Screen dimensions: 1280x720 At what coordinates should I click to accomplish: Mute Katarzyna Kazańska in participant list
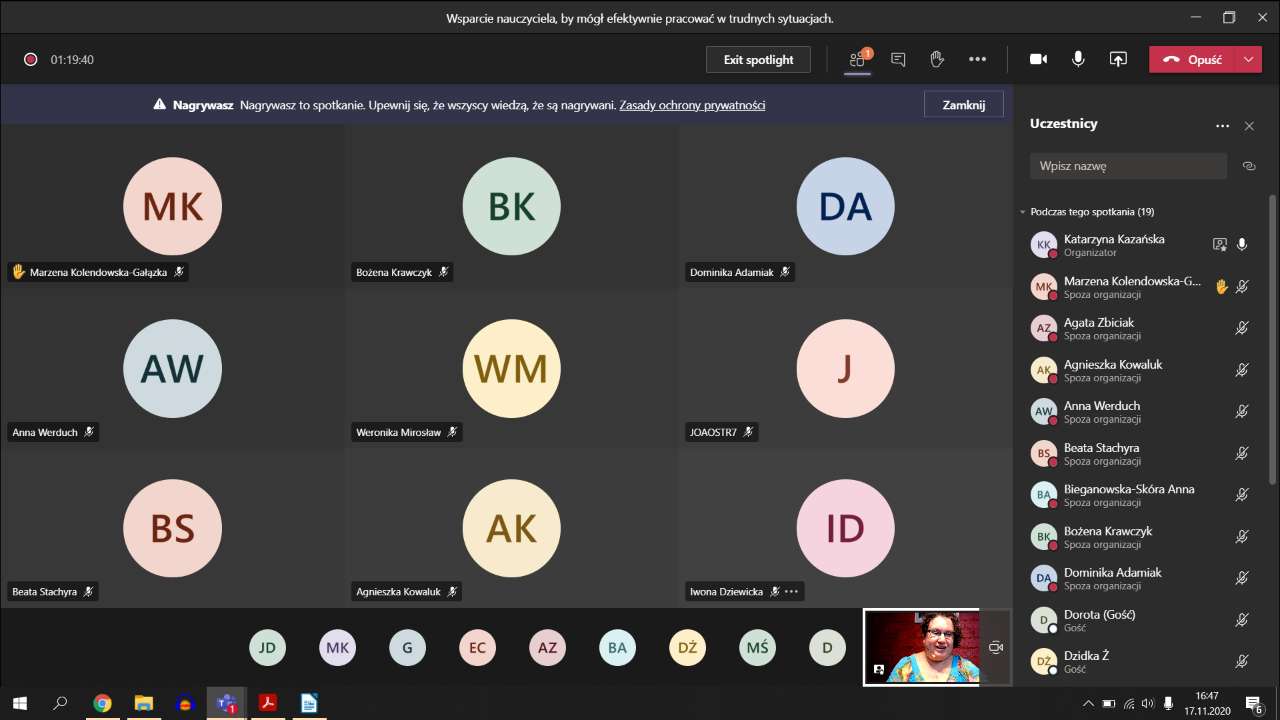click(1242, 244)
